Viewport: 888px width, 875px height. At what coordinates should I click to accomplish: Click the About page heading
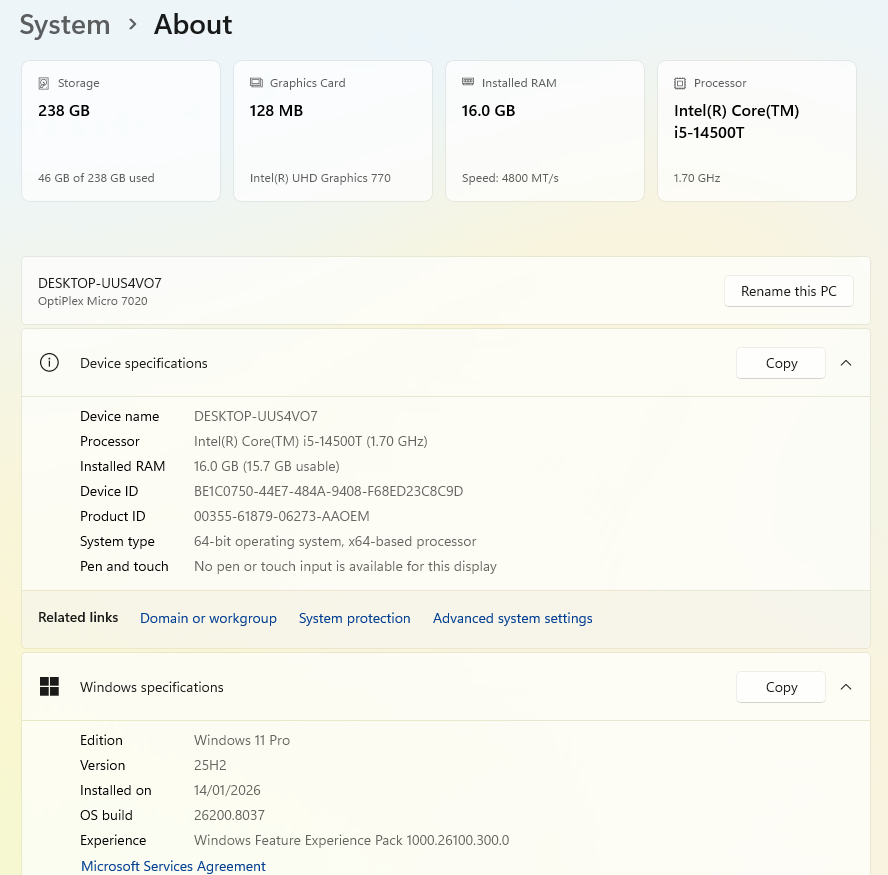pos(193,25)
